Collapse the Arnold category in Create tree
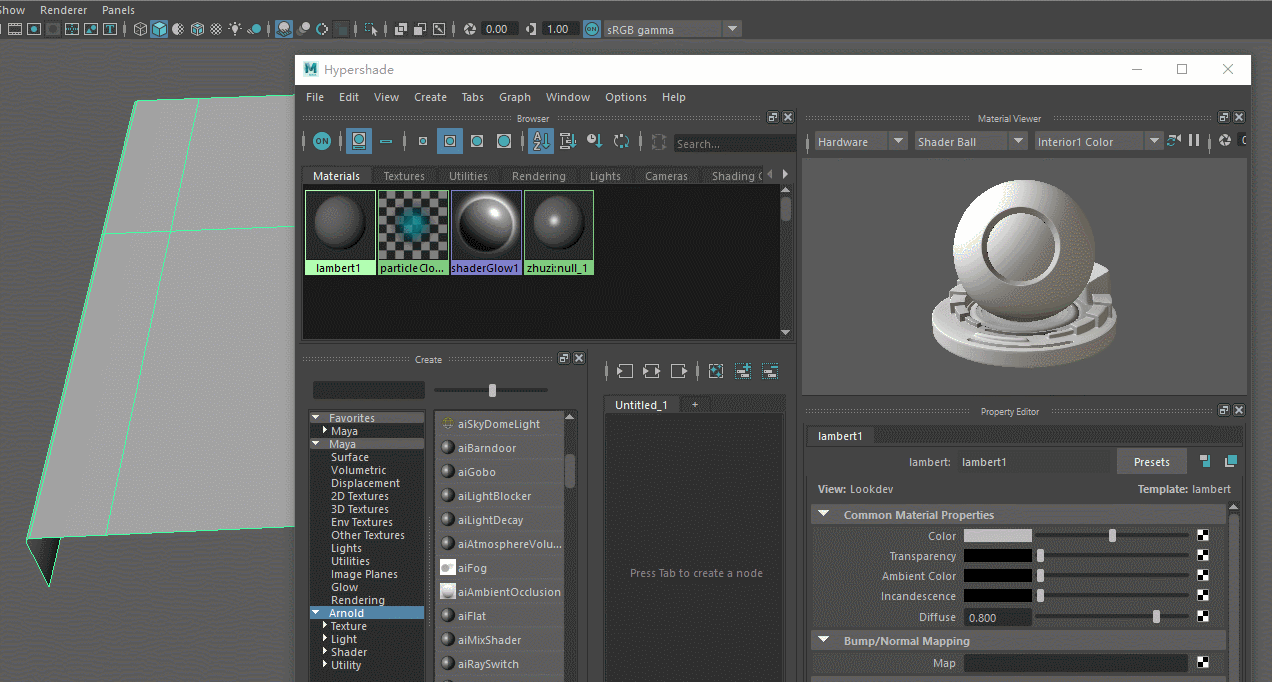The image size is (1272, 682). (316, 612)
